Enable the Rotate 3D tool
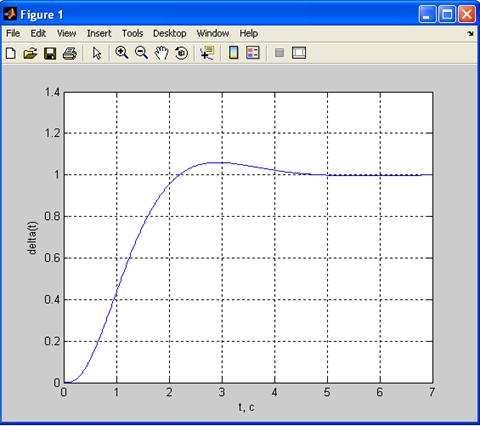The image size is (480, 426). coord(181,53)
